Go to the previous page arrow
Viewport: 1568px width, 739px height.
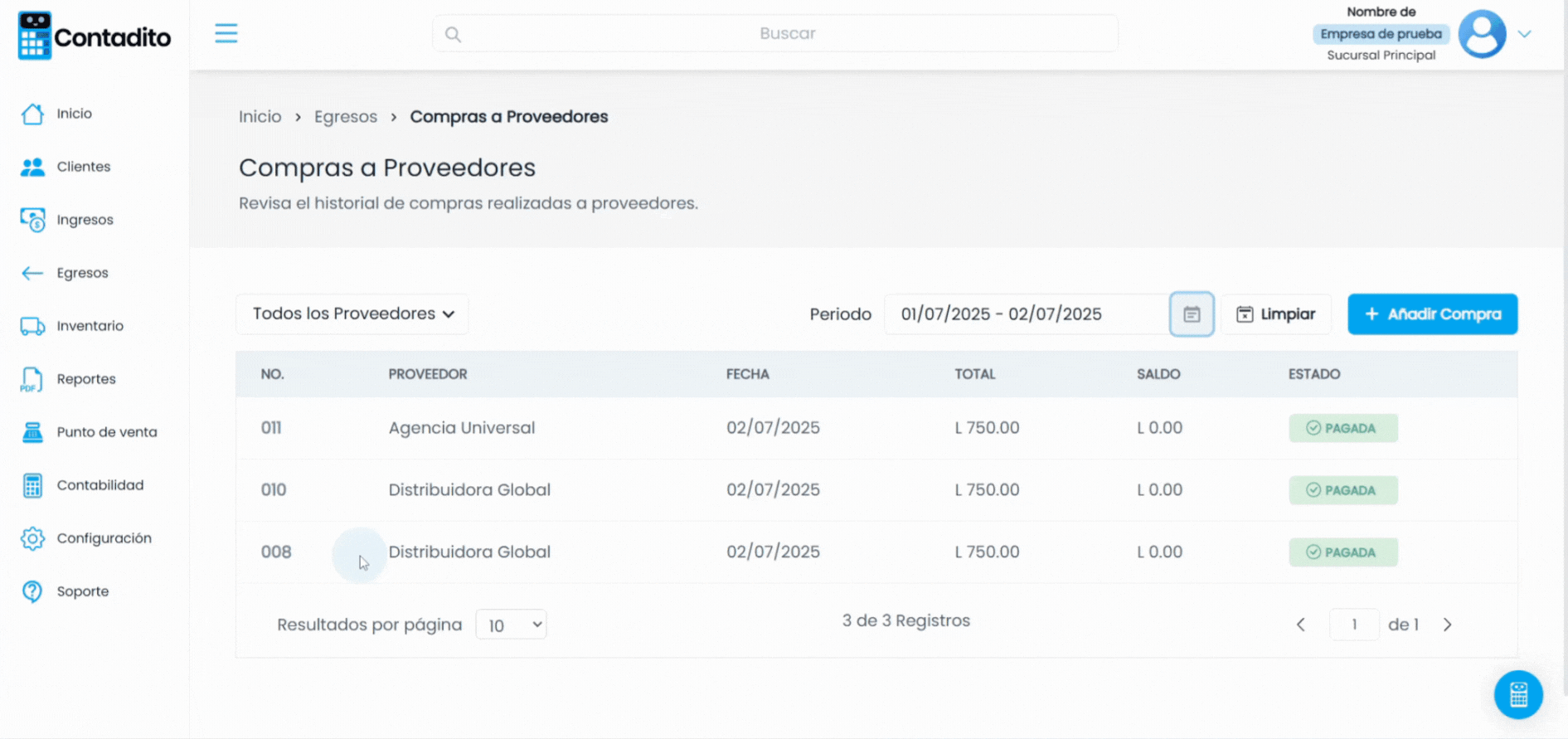click(x=1301, y=625)
